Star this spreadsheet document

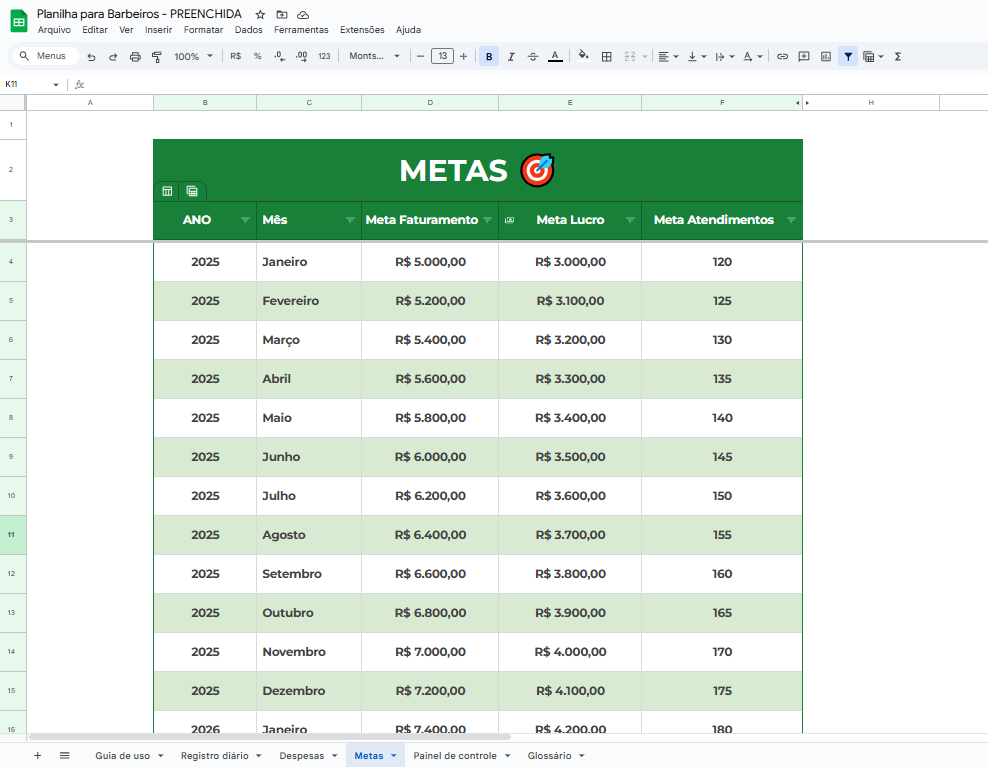coord(260,15)
